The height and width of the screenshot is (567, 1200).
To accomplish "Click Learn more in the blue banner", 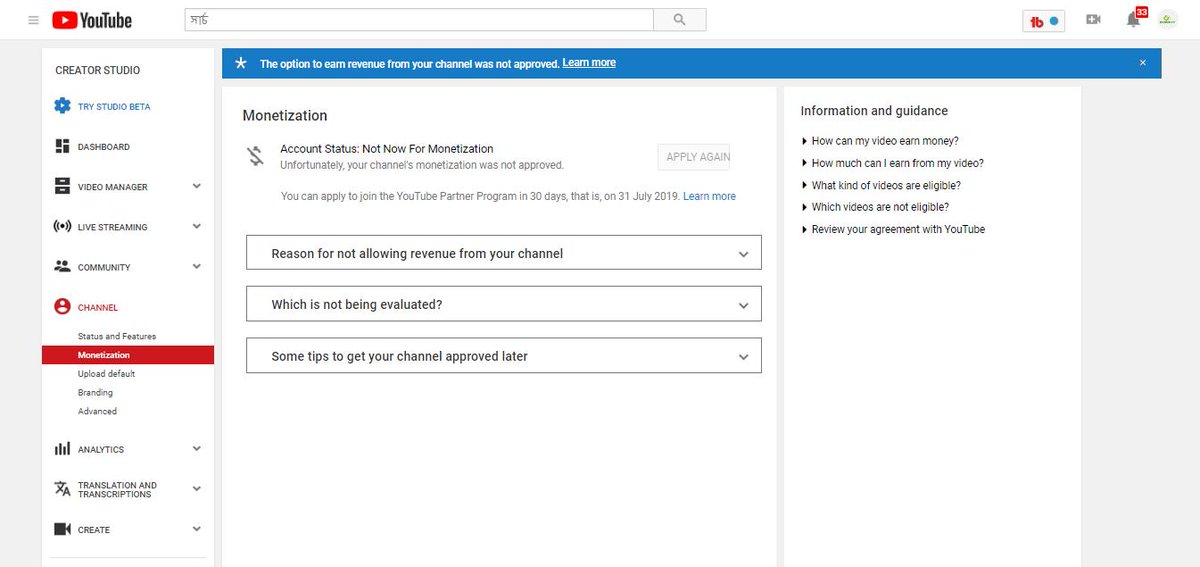I will point(589,63).
